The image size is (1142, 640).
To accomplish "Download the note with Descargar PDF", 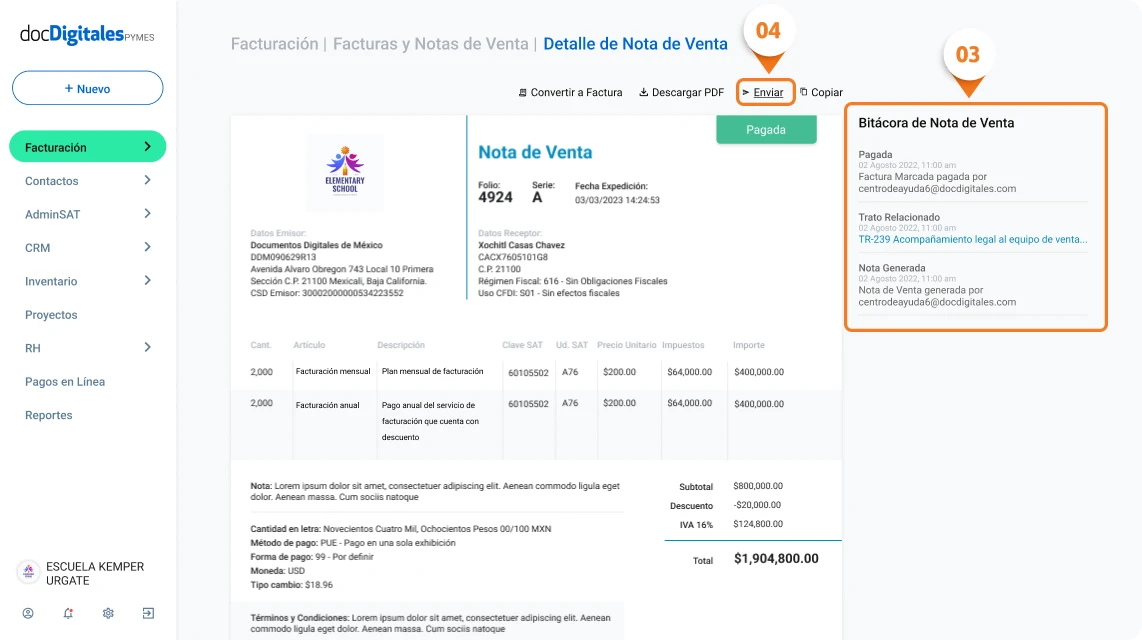I will pos(681,93).
